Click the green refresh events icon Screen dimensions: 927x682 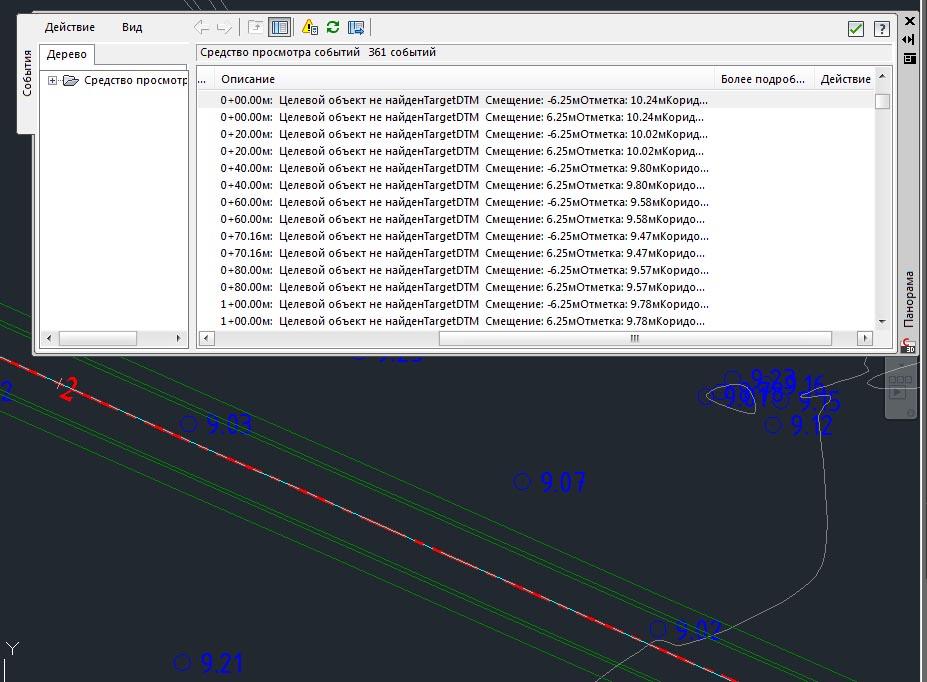[x=333, y=28]
